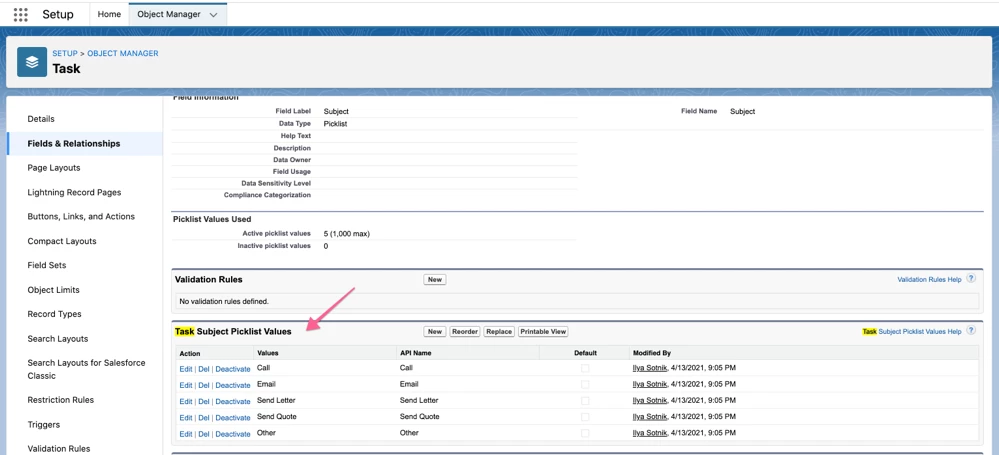Viewport: 999px width, 455px height.
Task: Open Ilya Sotnik link in Call row
Action: pyautogui.click(x=650, y=368)
